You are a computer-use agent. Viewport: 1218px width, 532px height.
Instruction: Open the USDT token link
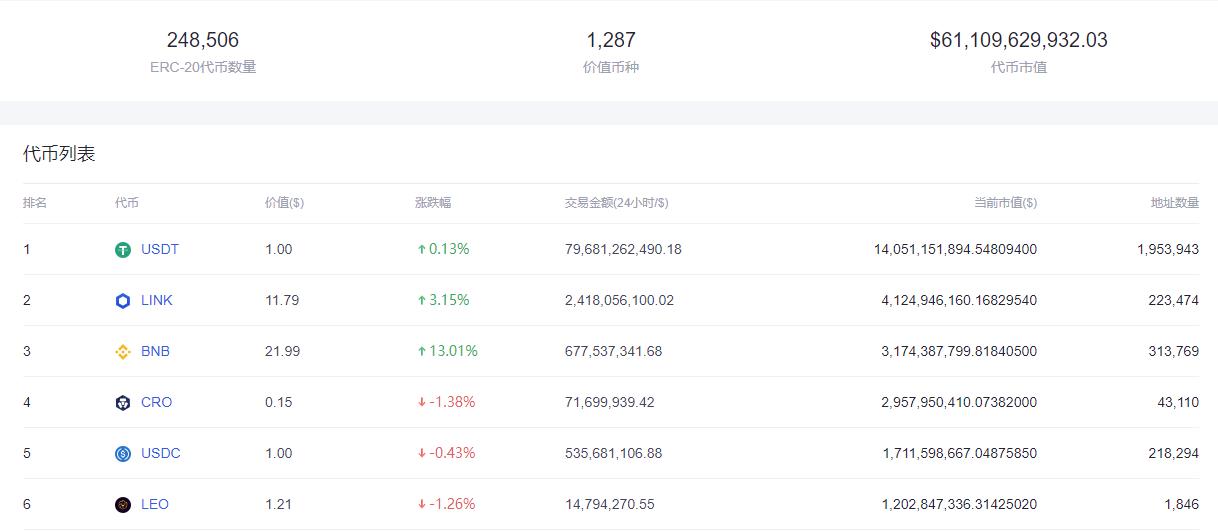point(160,249)
